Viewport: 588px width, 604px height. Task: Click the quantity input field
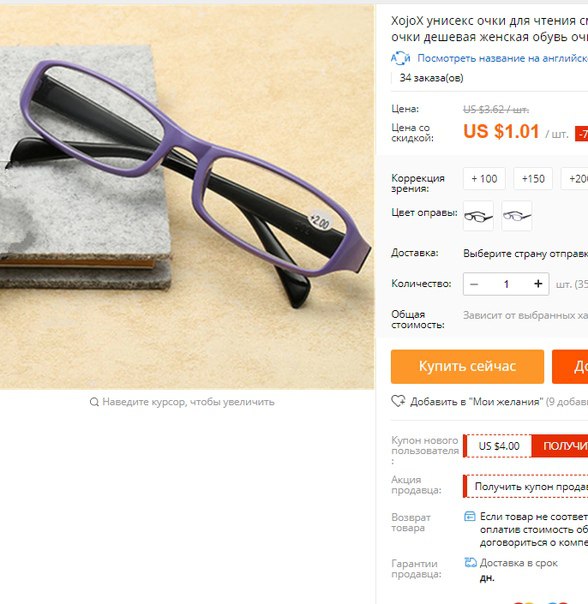coord(506,284)
